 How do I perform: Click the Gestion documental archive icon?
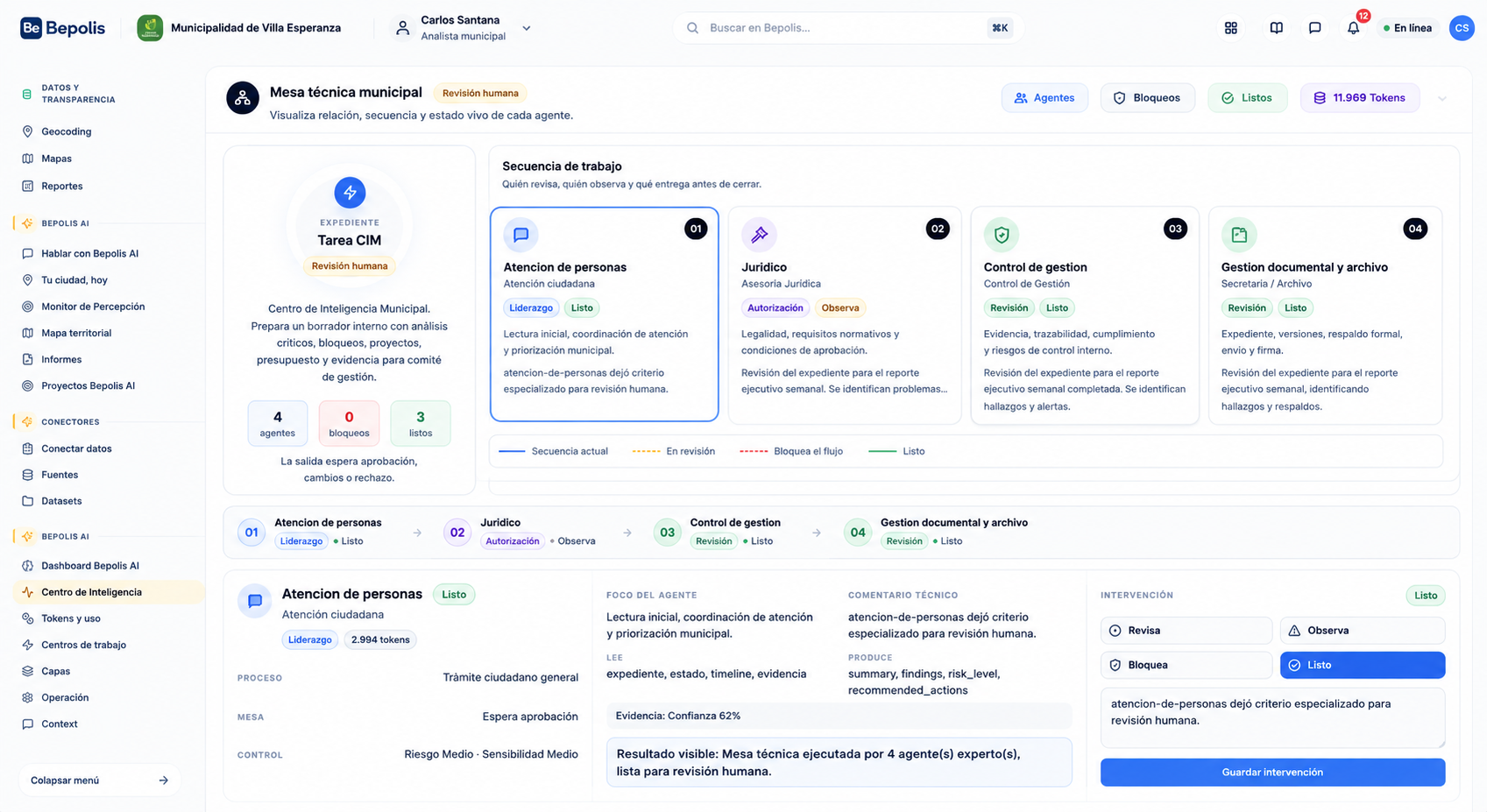point(1239,235)
